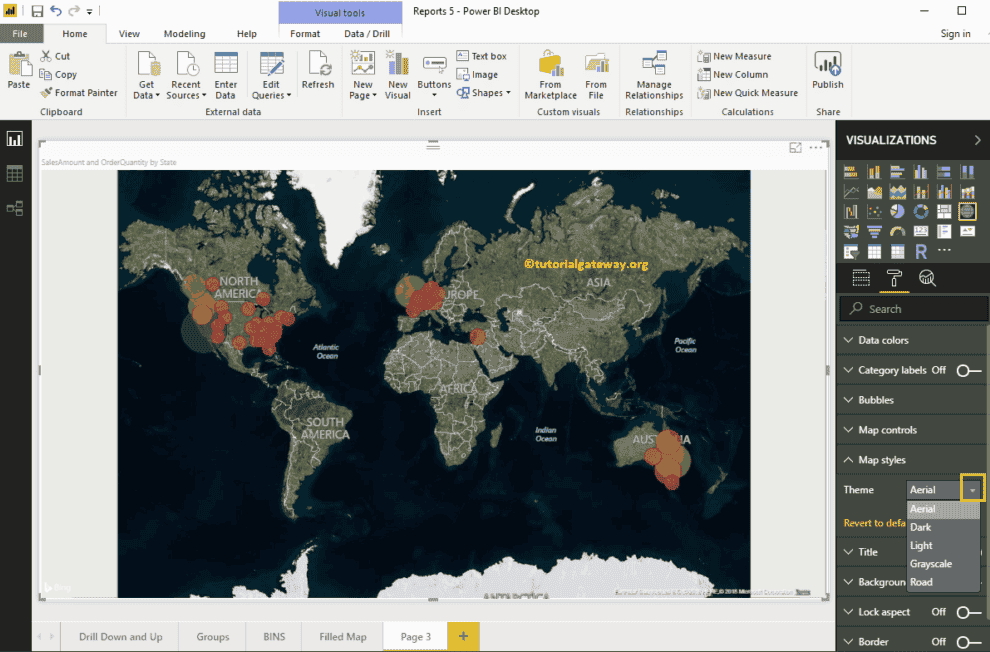Click From Marketplace custom visuals

pyautogui.click(x=550, y=76)
